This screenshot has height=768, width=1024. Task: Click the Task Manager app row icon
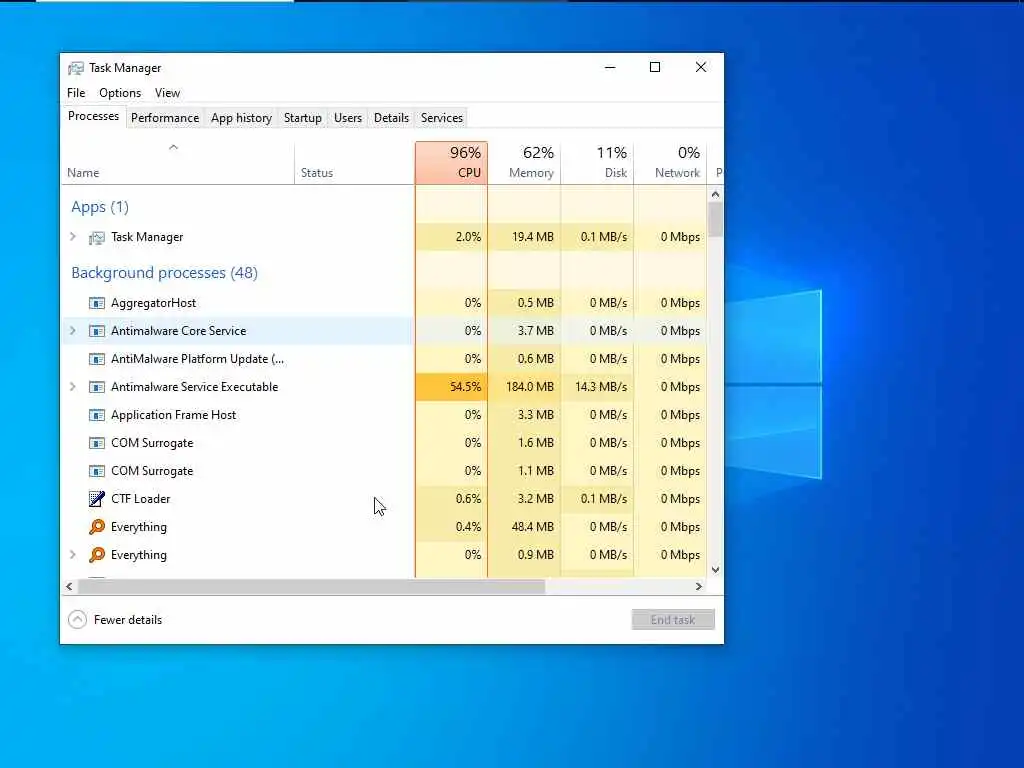(x=97, y=238)
